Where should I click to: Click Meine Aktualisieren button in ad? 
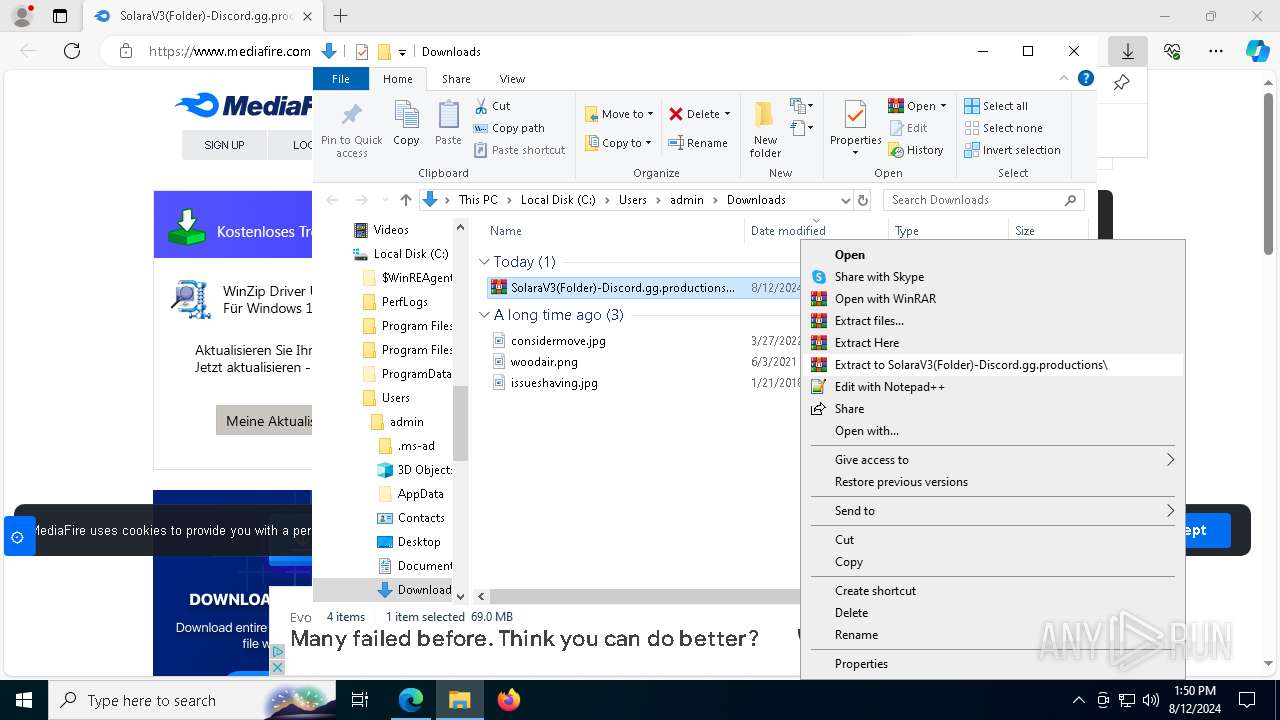pyautogui.click(x=265, y=421)
